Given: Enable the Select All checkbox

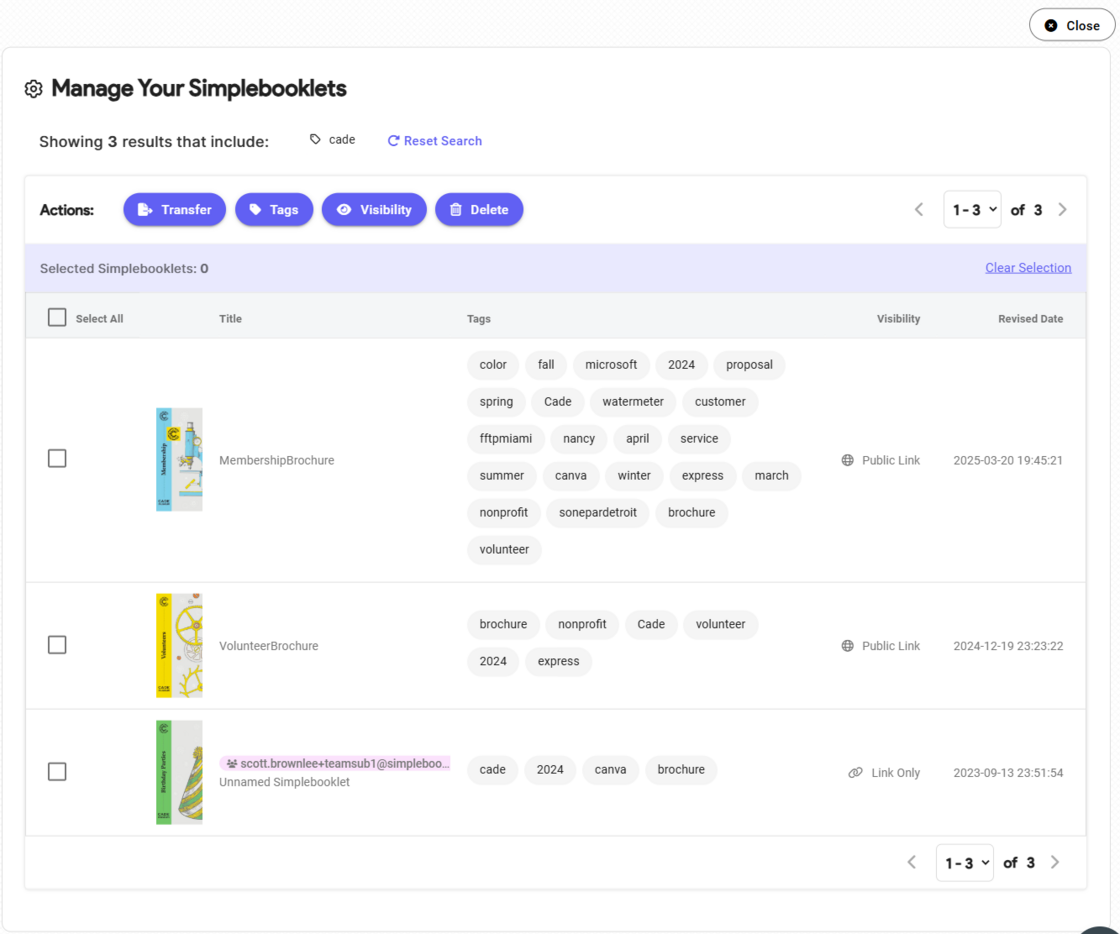Looking at the screenshot, I should click(x=57, y=316).
